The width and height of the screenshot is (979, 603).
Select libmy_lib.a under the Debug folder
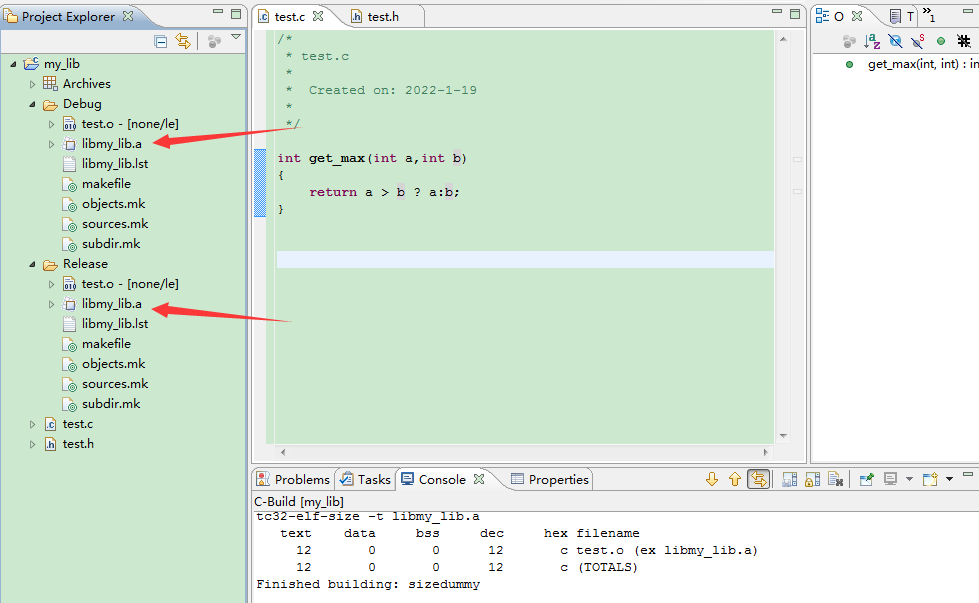[112, 143]
